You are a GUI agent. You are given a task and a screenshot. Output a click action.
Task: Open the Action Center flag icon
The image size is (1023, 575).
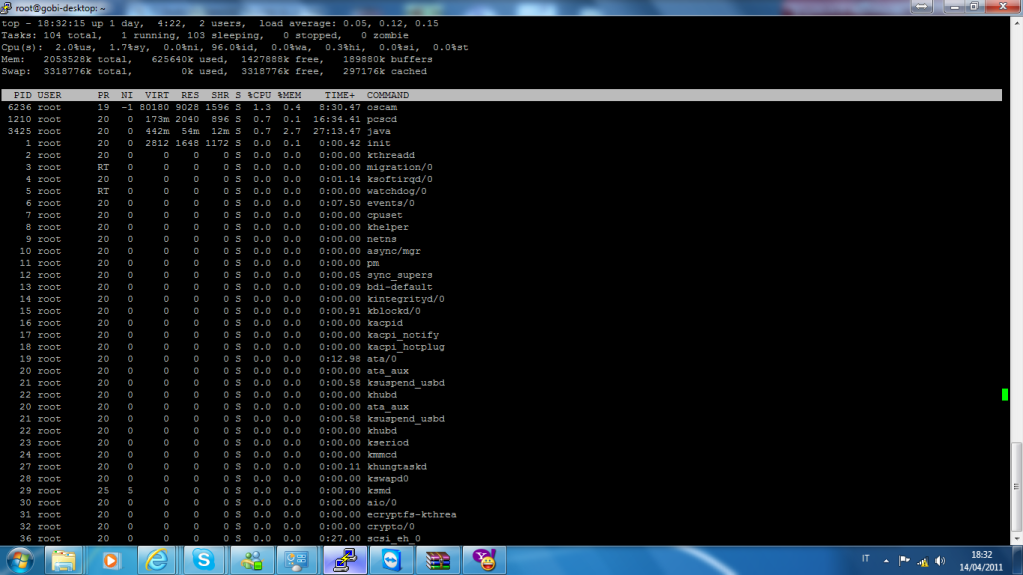(904, 560)
